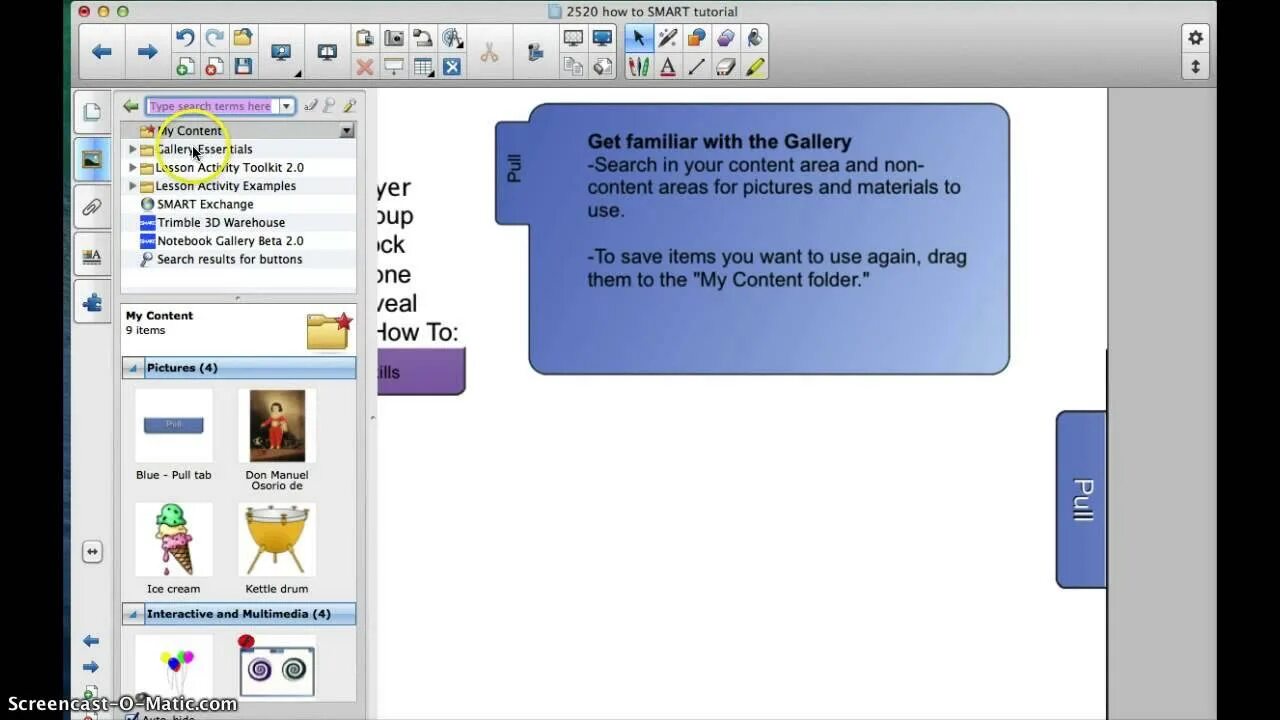Select the yellow Highlighter tool
The width and height of the screenshot is (1280, 720).
tap(754, 67)
